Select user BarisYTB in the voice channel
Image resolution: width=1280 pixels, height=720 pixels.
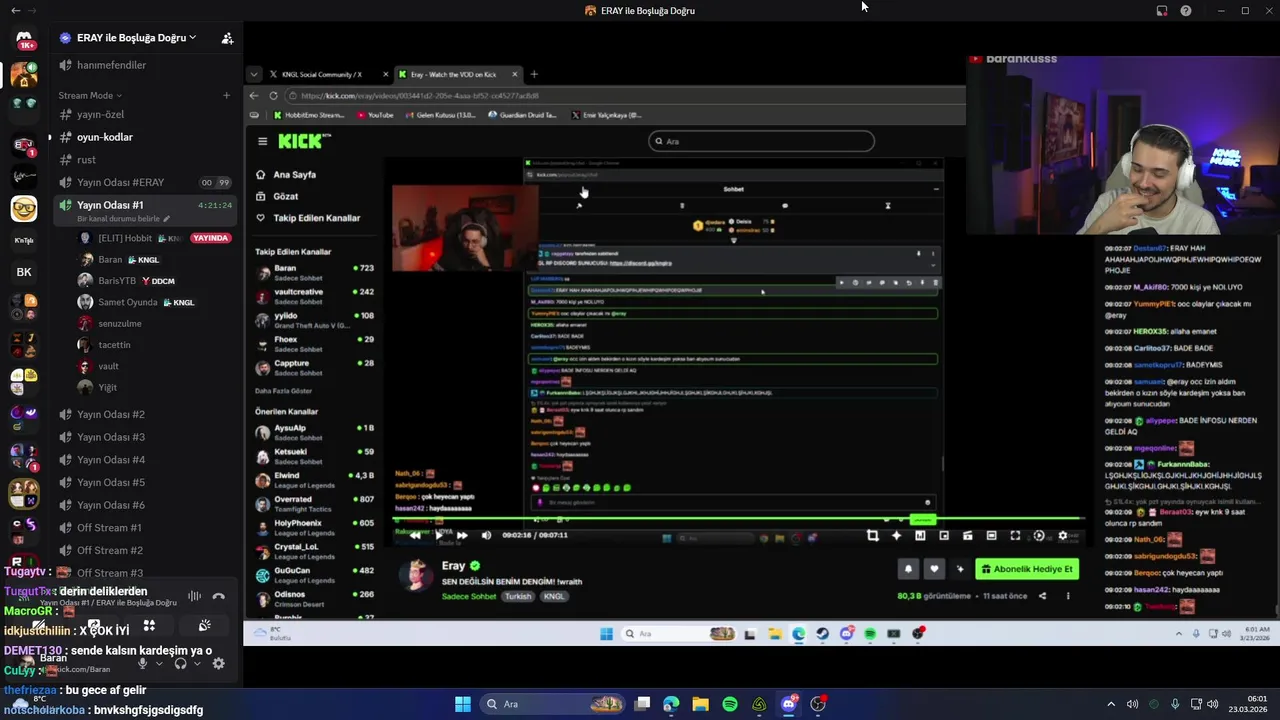coord(155,281)
